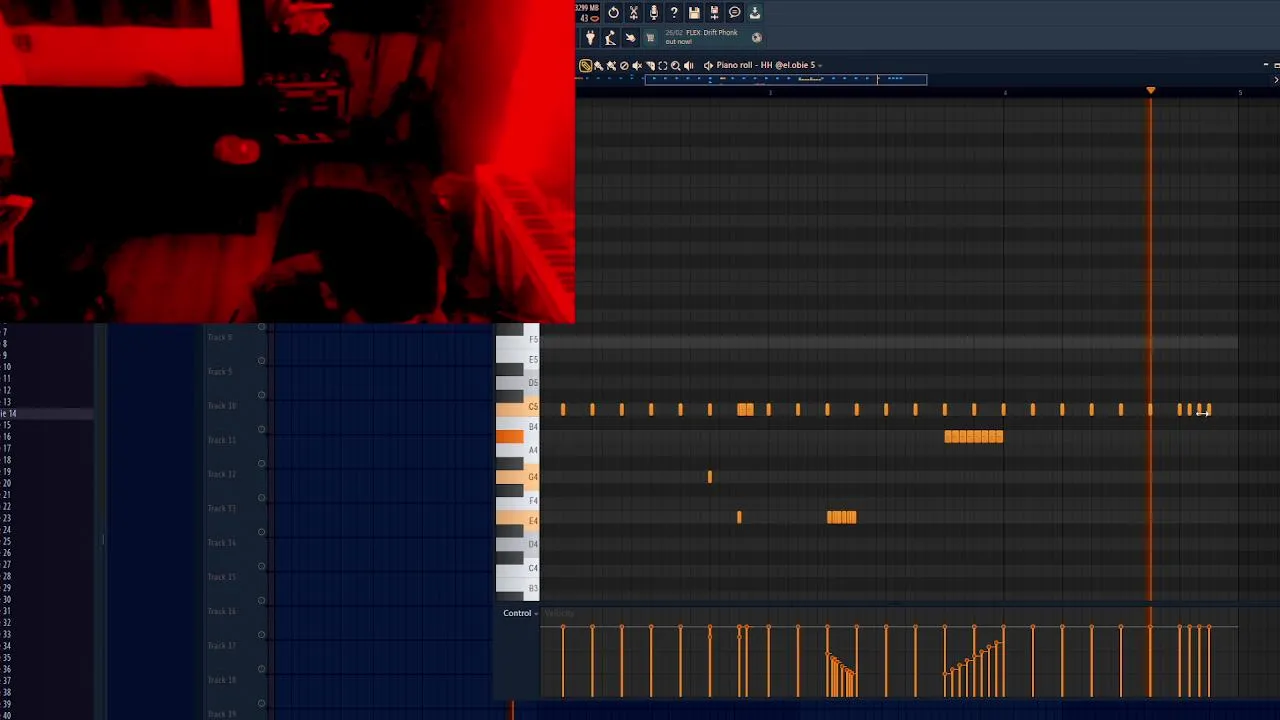Screen dimensions: 1280x720
Task: Click the floppy-with-arrows save new version icon
Action: click(714, 12)
